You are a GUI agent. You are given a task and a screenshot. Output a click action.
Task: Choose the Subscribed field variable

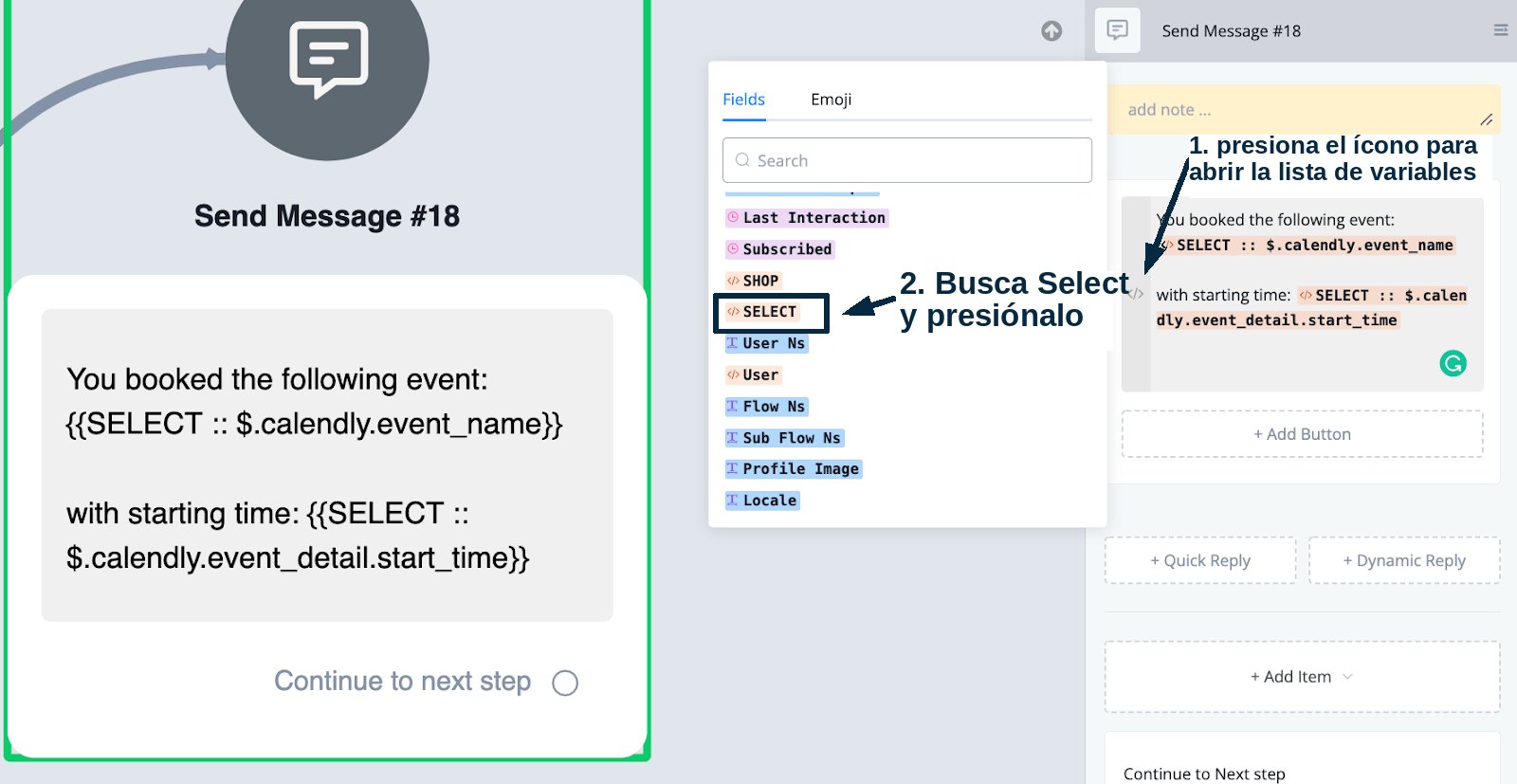click(780, 249)
